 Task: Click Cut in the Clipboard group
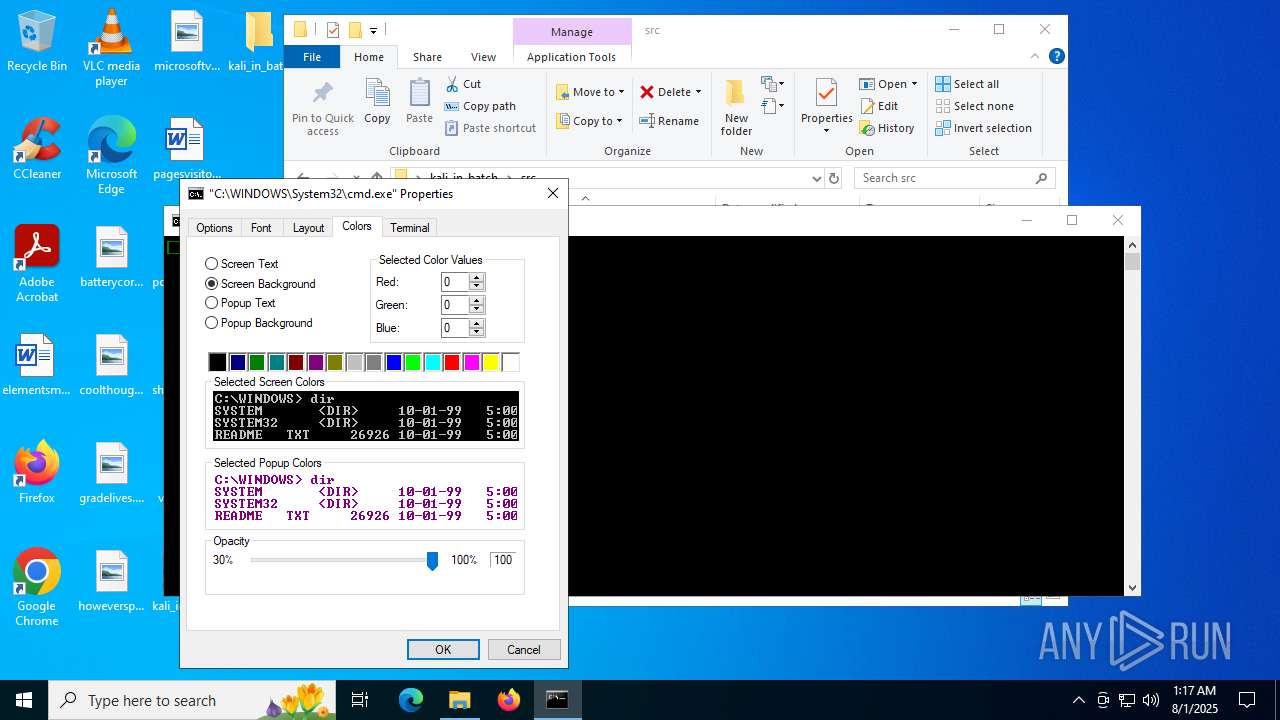[x=464, y=84]
